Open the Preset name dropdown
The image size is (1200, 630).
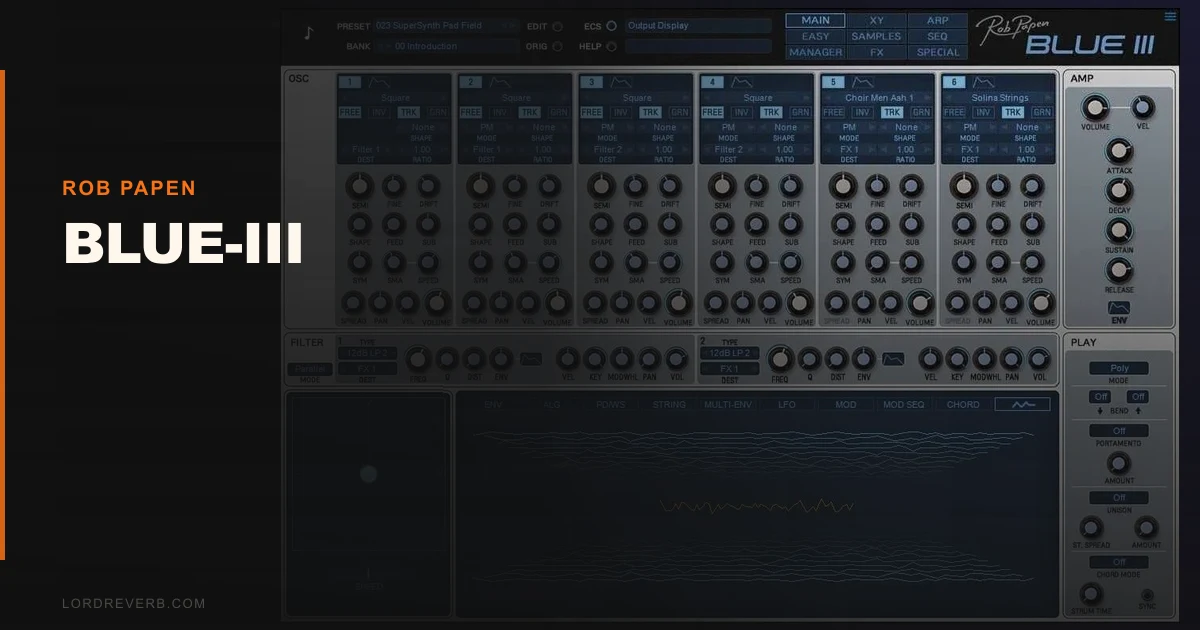pos(448,26)
